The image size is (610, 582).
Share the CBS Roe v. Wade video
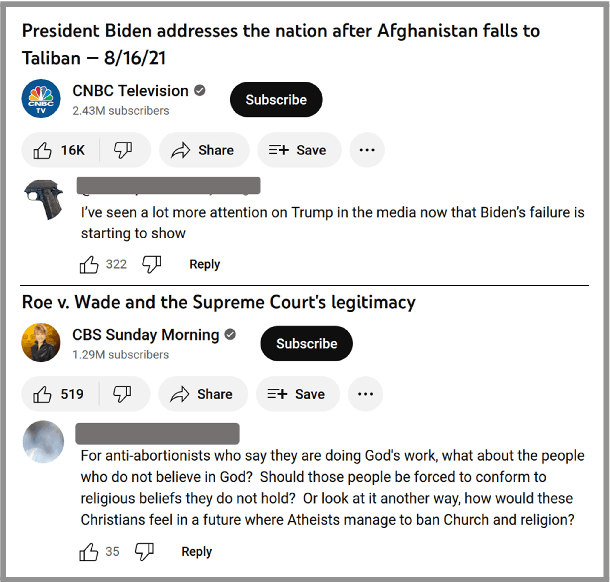202,394
